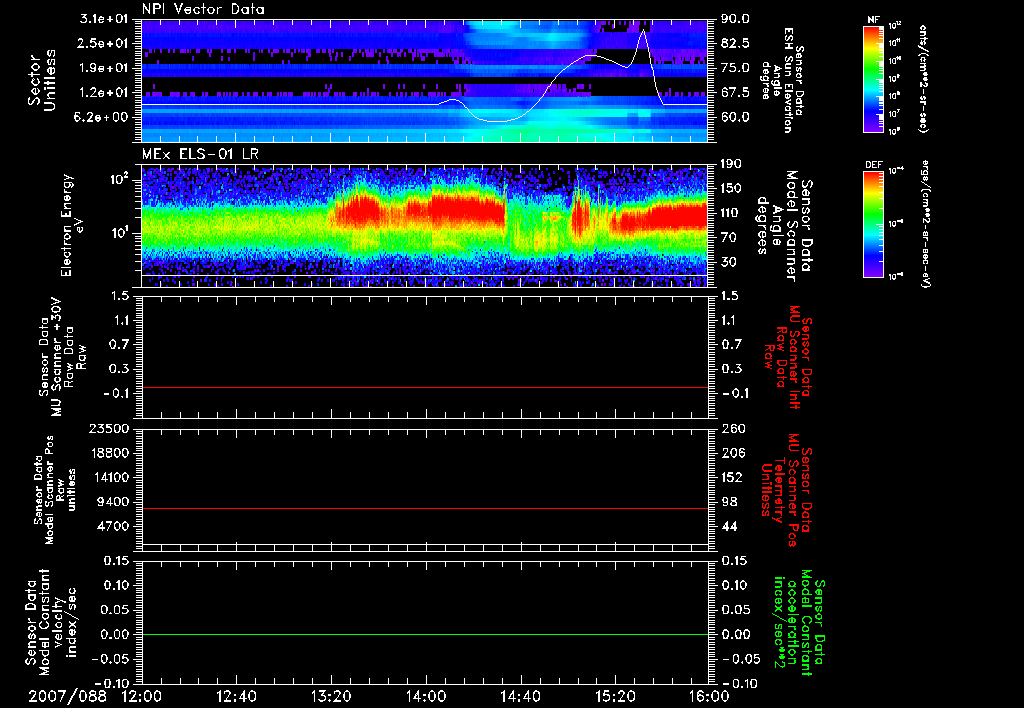The image size is (1024, 708).
Task: Click the 16:00 time axis label
Action: (x=708, y=695)
